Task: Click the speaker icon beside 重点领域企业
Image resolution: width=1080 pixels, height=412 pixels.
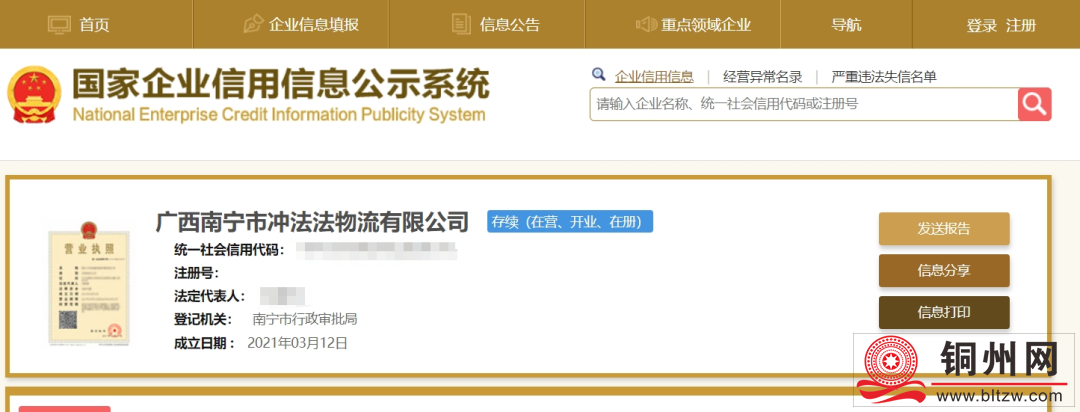Action: tap(646, 25)
